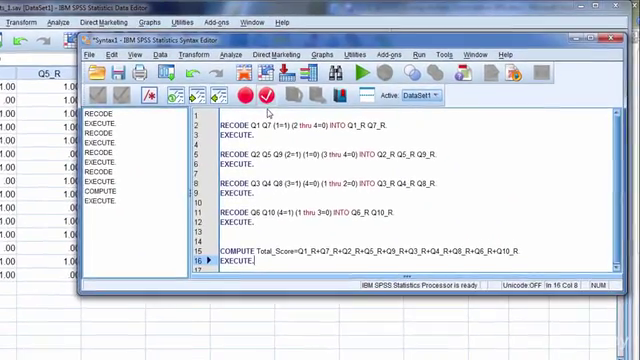
Task: Open Add-ons menu in Data Editor window
Action: click(x=216, y=22)
